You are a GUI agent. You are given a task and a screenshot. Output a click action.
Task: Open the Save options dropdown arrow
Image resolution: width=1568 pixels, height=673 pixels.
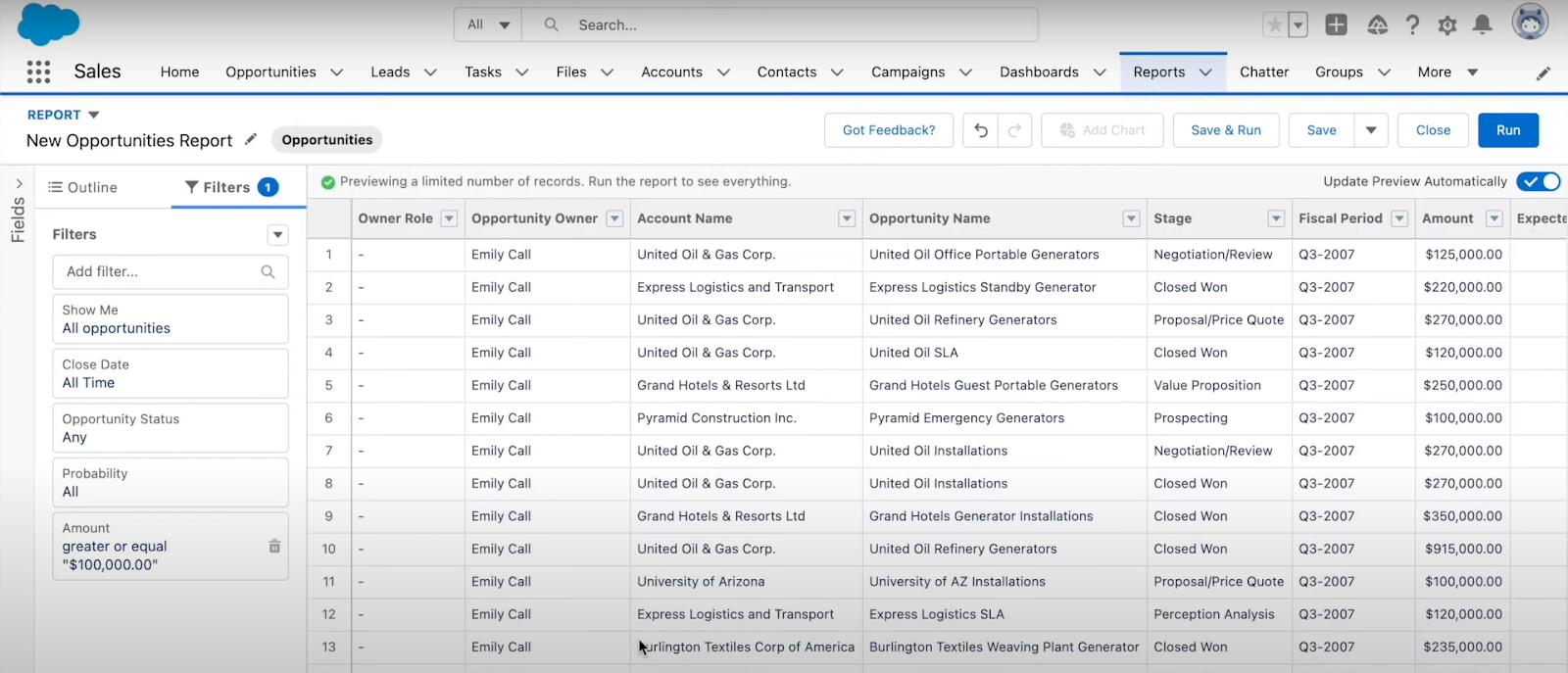click(1371, 130)
